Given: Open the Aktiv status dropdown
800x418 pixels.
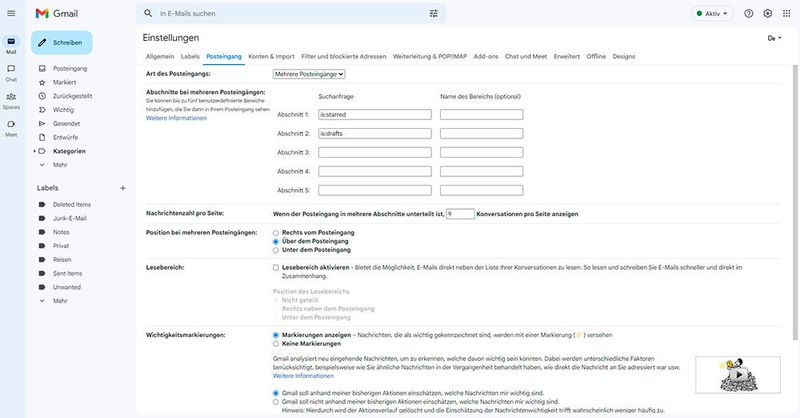Looking at the screenshot, I should pyautogui.click(x=713, y=14).
